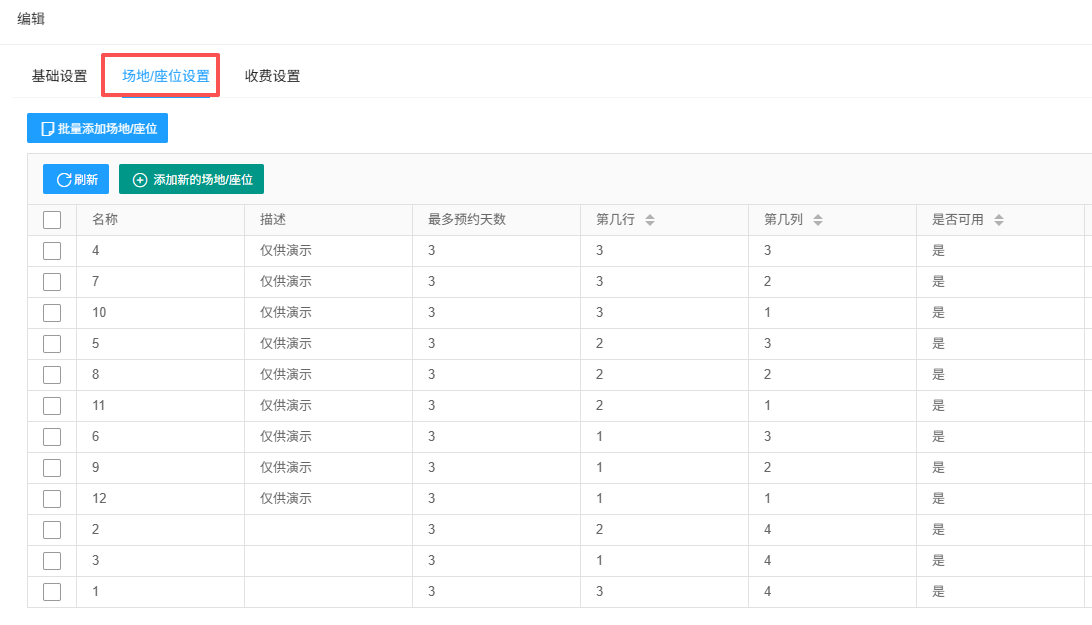Viewport: 1092px width, 625px height.
Task: Tick the checkbox for row named 12
Action: point(52,499)
